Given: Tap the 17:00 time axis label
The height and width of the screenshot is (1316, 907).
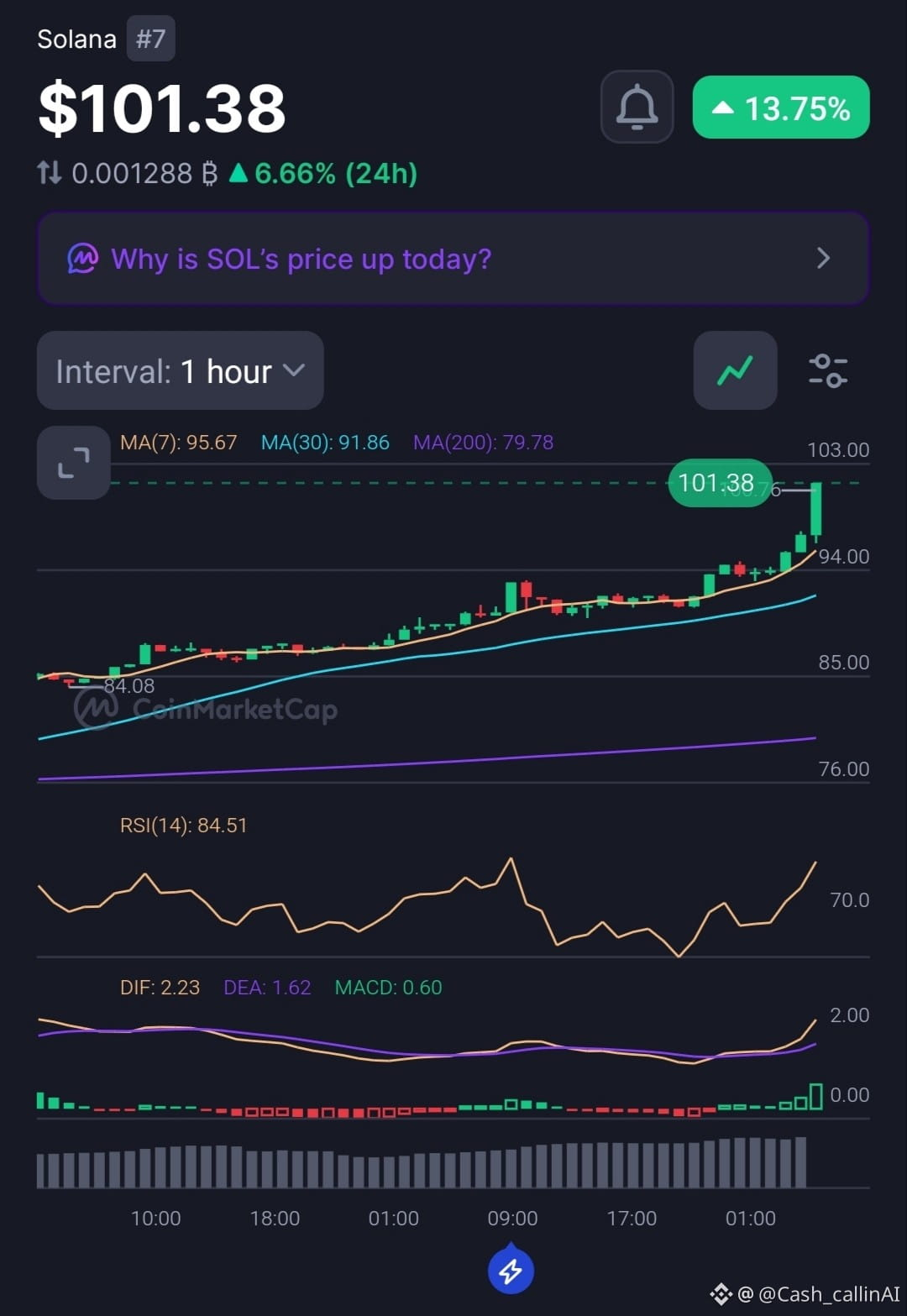Looking at the screenshot, I should [632, 1218].
